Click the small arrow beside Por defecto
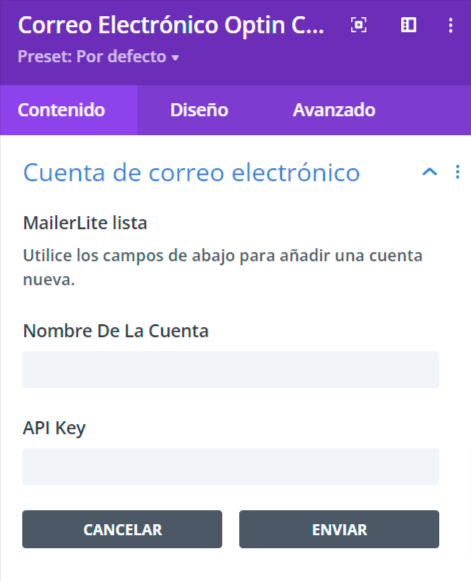Screen dimensions: 471x581 coord(175,58)
